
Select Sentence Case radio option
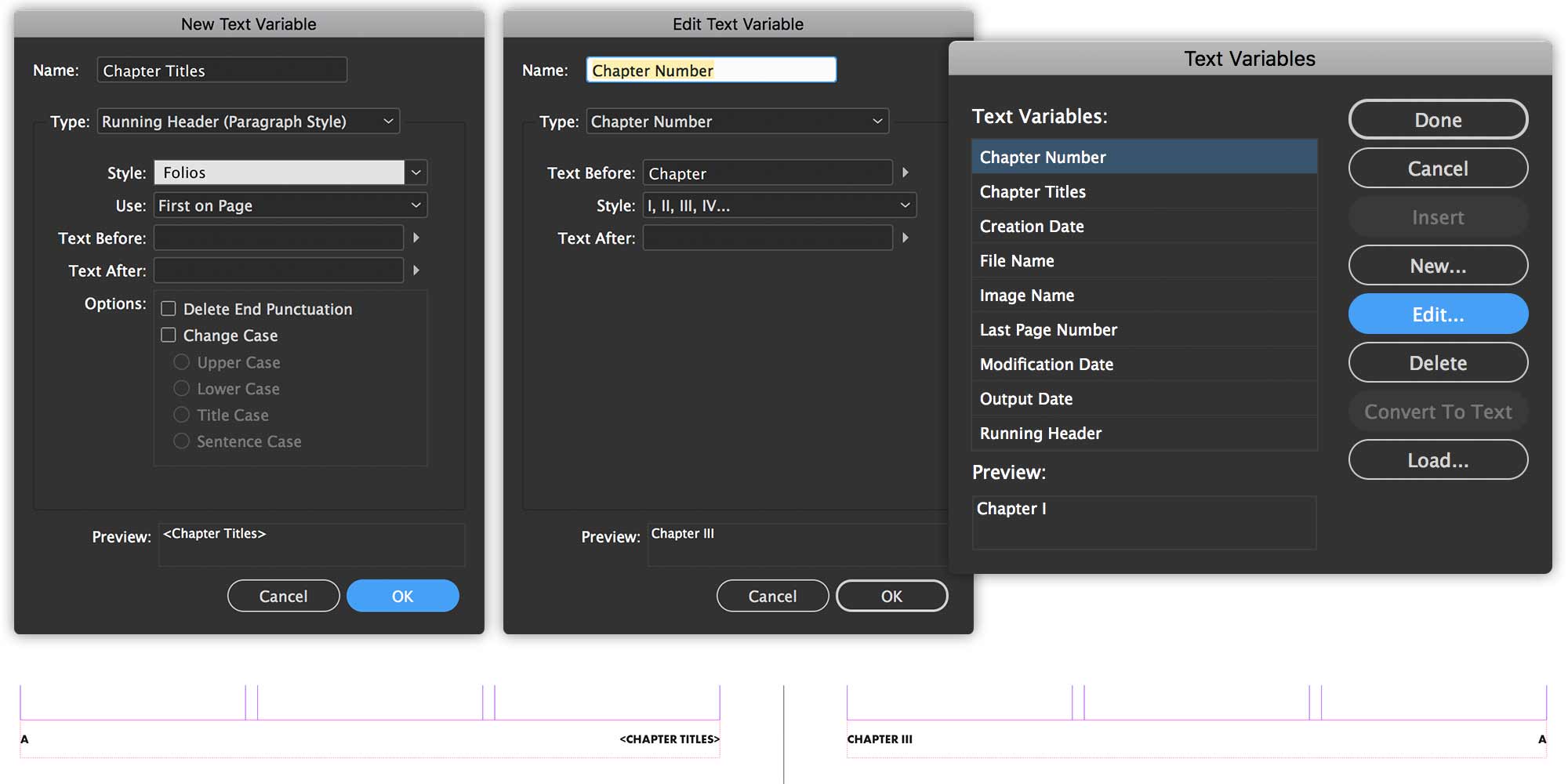[x=181, y=441]
